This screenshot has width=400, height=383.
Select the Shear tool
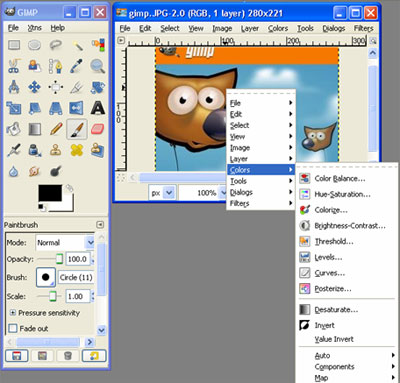[x=34, y=108]
